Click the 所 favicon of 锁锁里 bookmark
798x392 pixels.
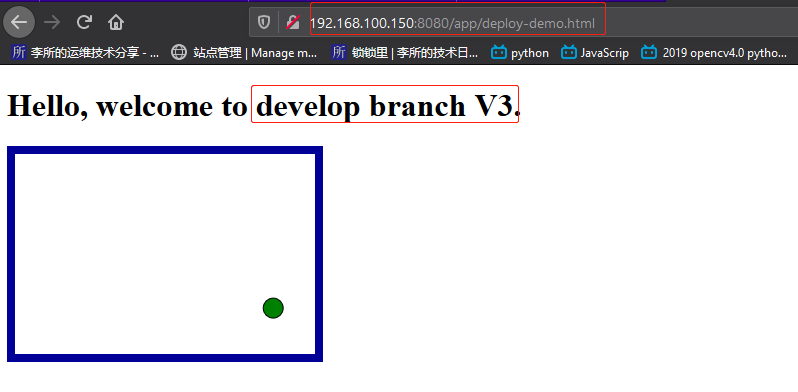coord(339,52)
